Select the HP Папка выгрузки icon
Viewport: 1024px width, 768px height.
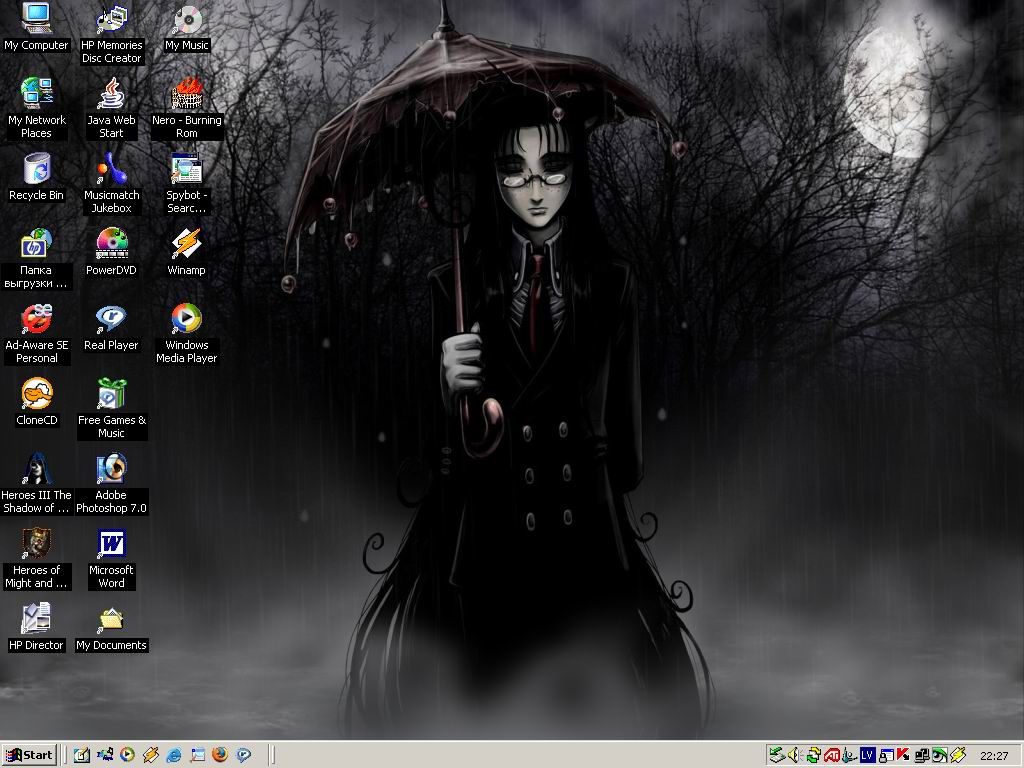pyautogui.click(x=37, y=258)
